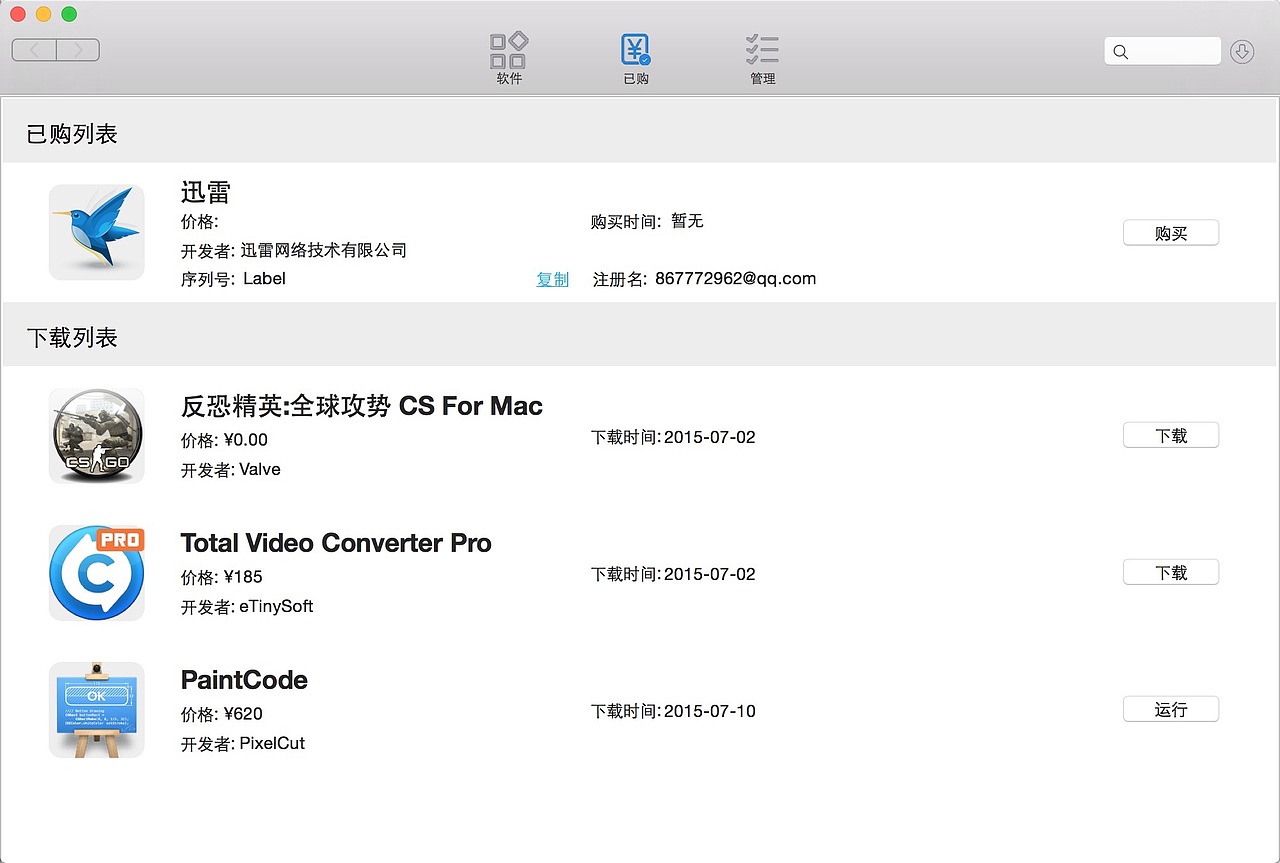Click the serial number Label text
The image size is (1280, 863).
coord(264,279)
